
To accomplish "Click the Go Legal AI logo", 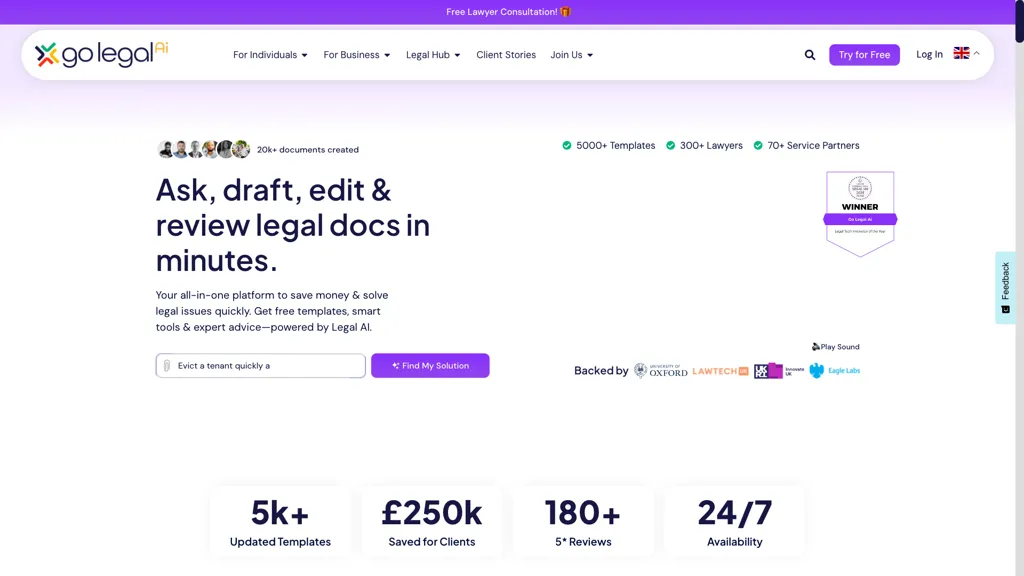I will [101, 54].
